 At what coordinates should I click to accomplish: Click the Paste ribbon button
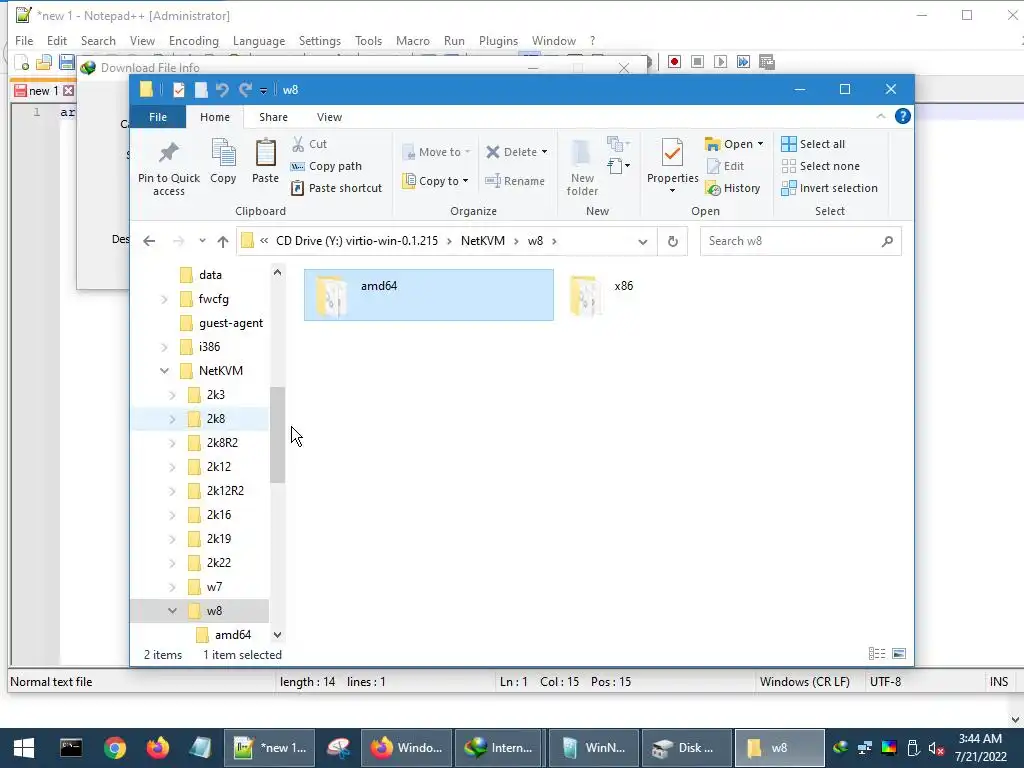(265, 162)
